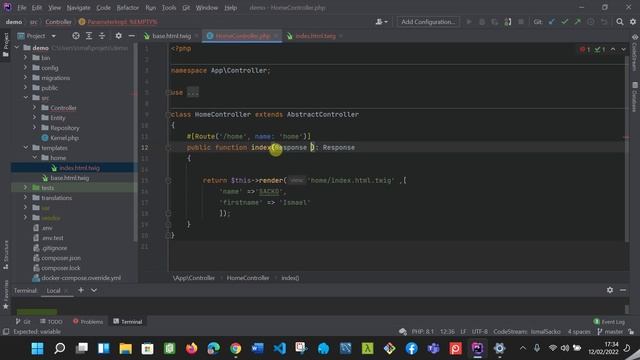
Task: Collapse the demo root folder
Action: click(x=17, y=48)
